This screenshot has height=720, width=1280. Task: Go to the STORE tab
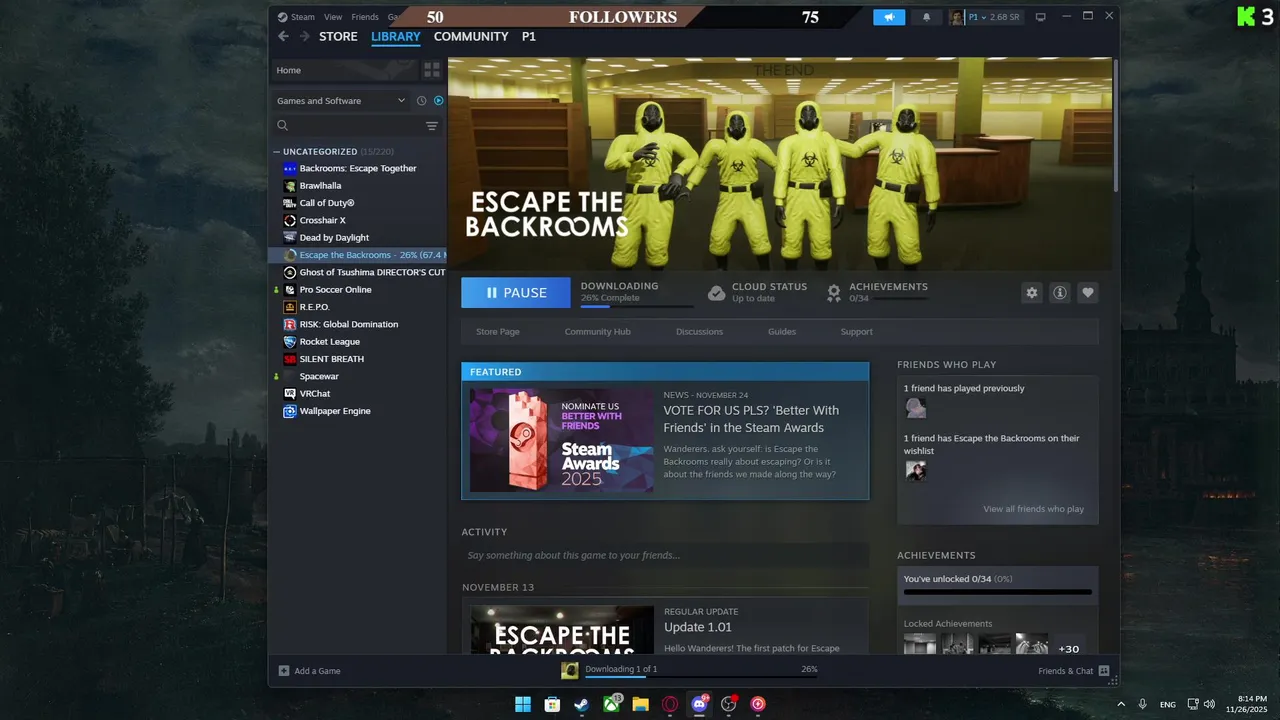point(338,36)
